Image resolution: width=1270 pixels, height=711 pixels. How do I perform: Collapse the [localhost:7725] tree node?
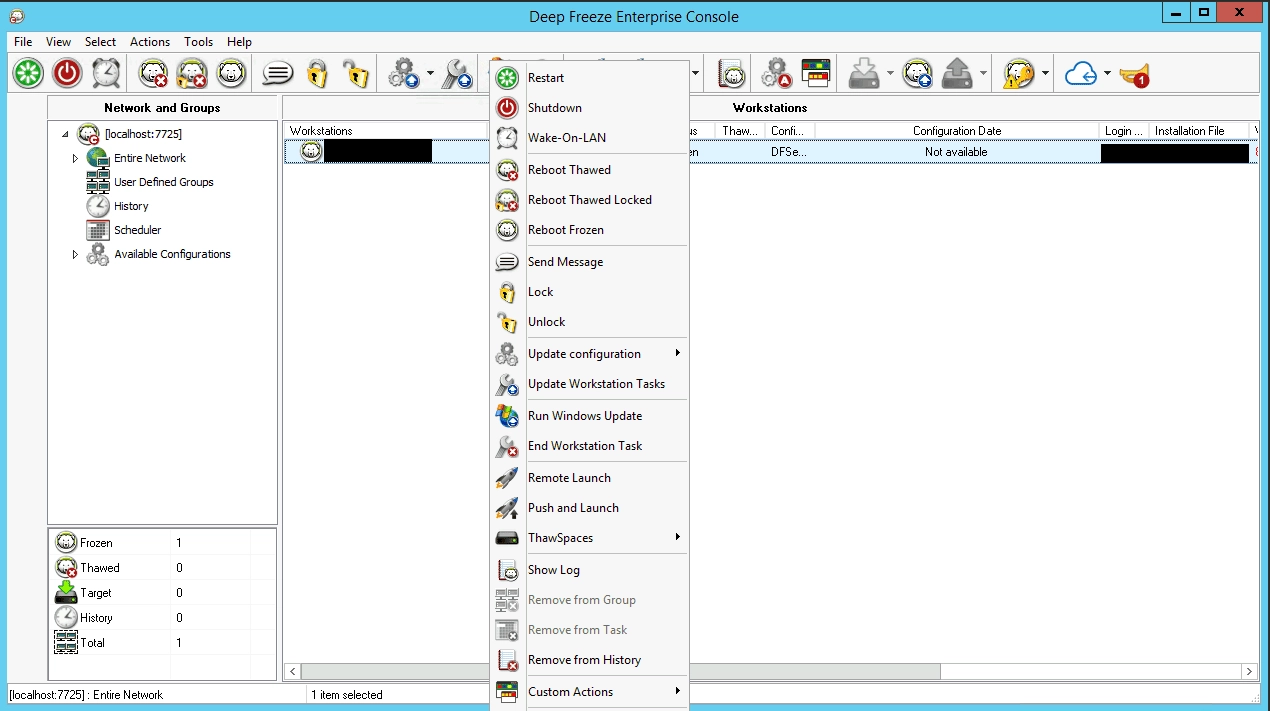(x=65, y=134)
